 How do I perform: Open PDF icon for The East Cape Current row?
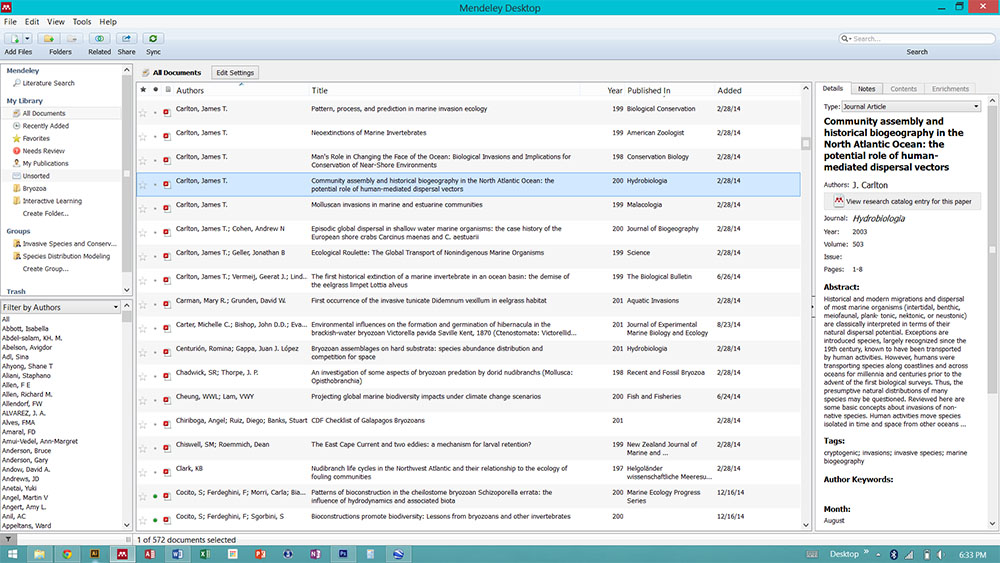(x=166, y=448)
